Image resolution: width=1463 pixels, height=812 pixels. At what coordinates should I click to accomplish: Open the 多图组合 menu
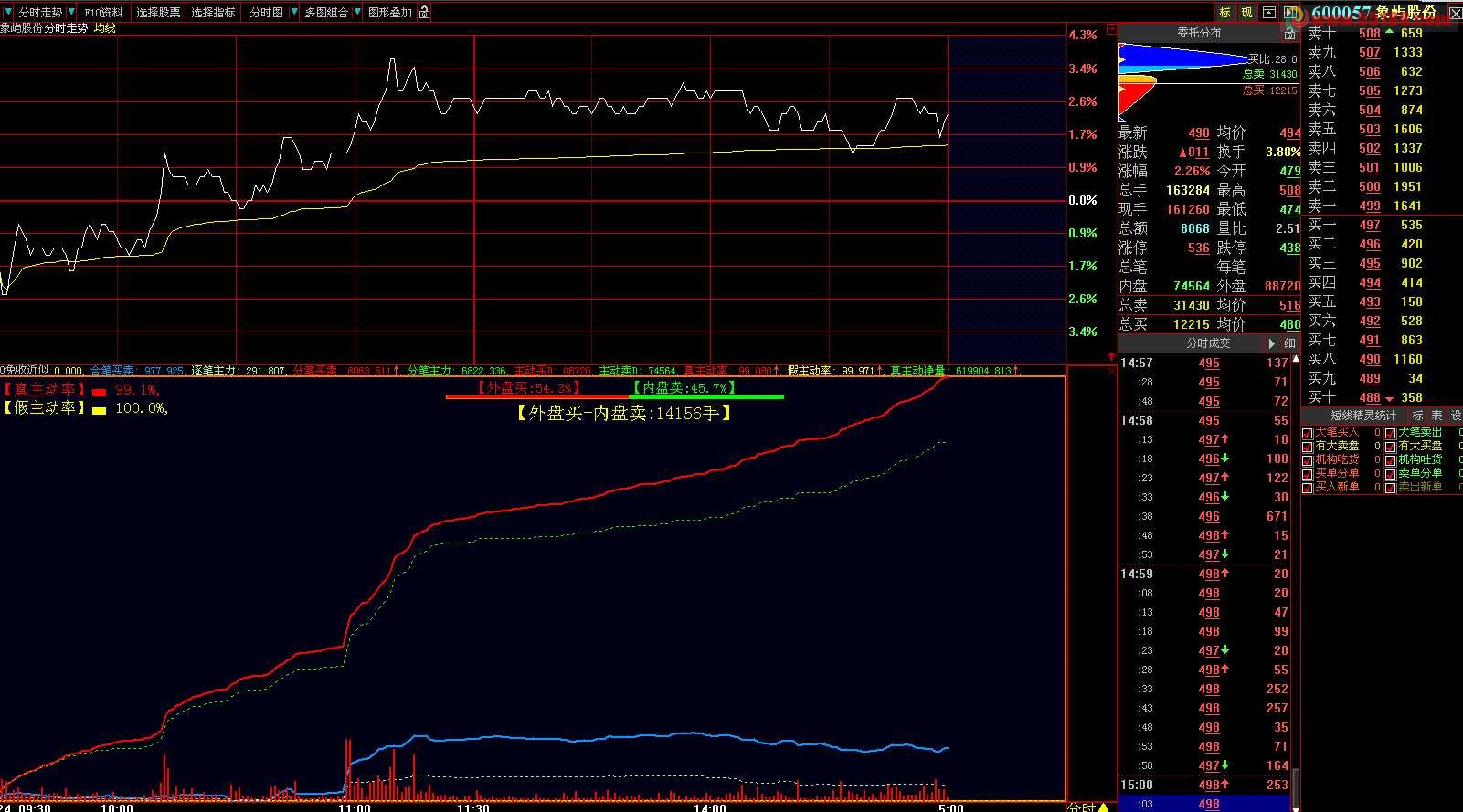coord(326,13)
